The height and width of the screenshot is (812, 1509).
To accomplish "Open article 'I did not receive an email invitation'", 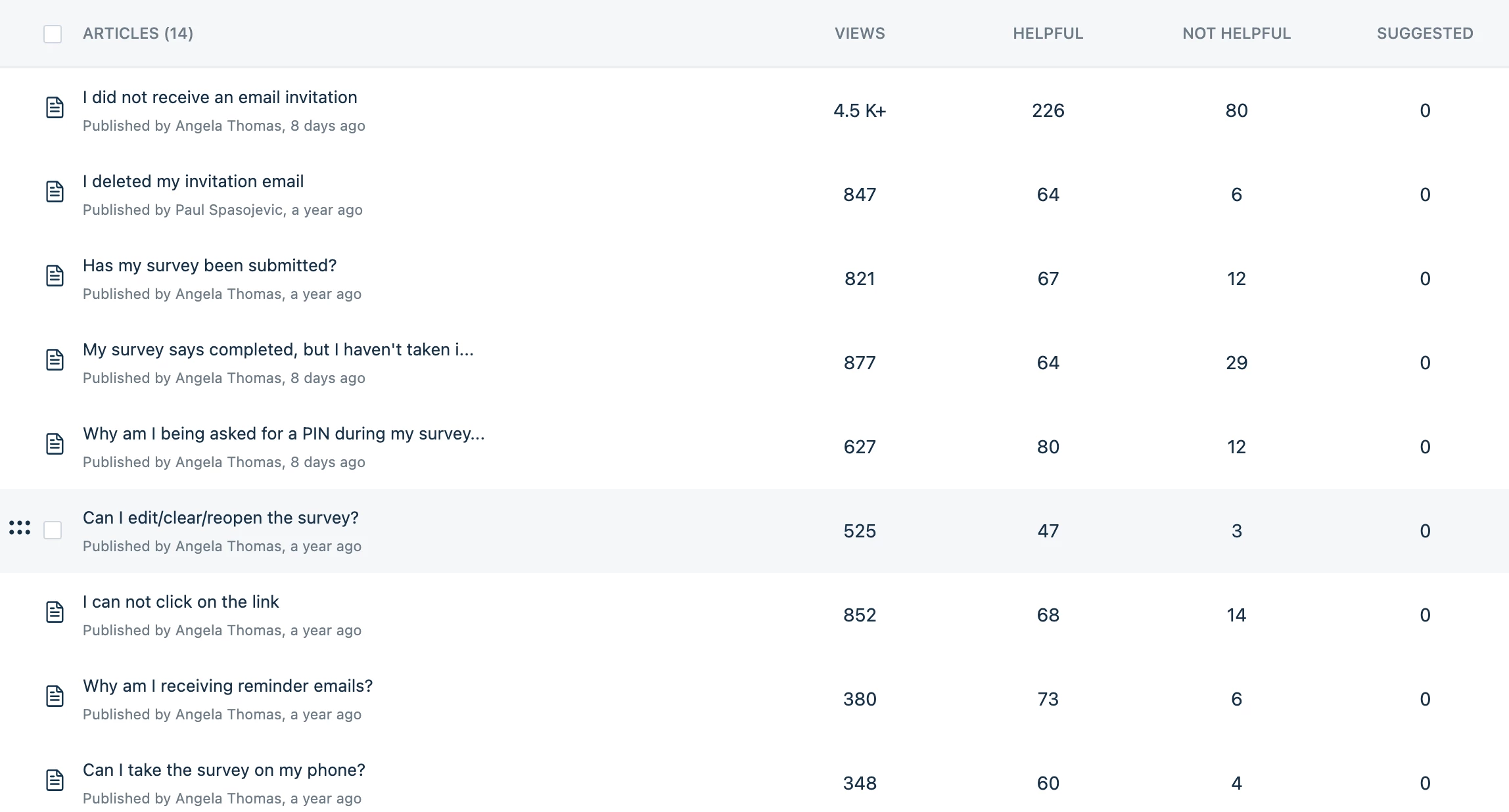I will [x=220, y=97].
